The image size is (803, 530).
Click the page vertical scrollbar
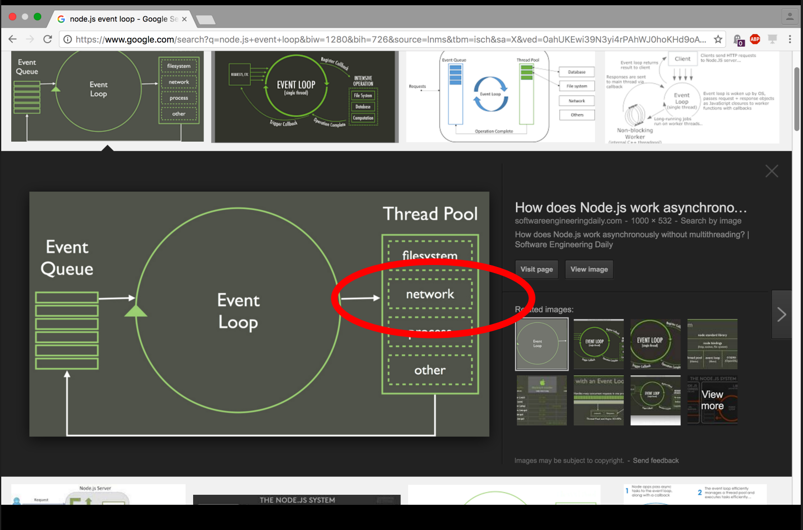pyautogui.click(x=796, y=97)
